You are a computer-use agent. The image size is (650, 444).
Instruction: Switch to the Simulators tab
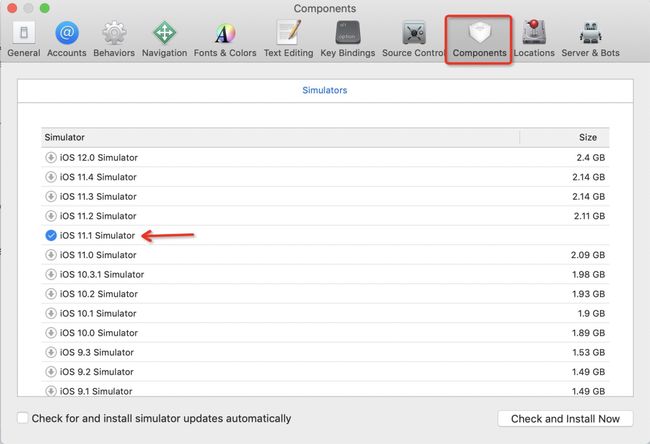click(x=325, y=90)
